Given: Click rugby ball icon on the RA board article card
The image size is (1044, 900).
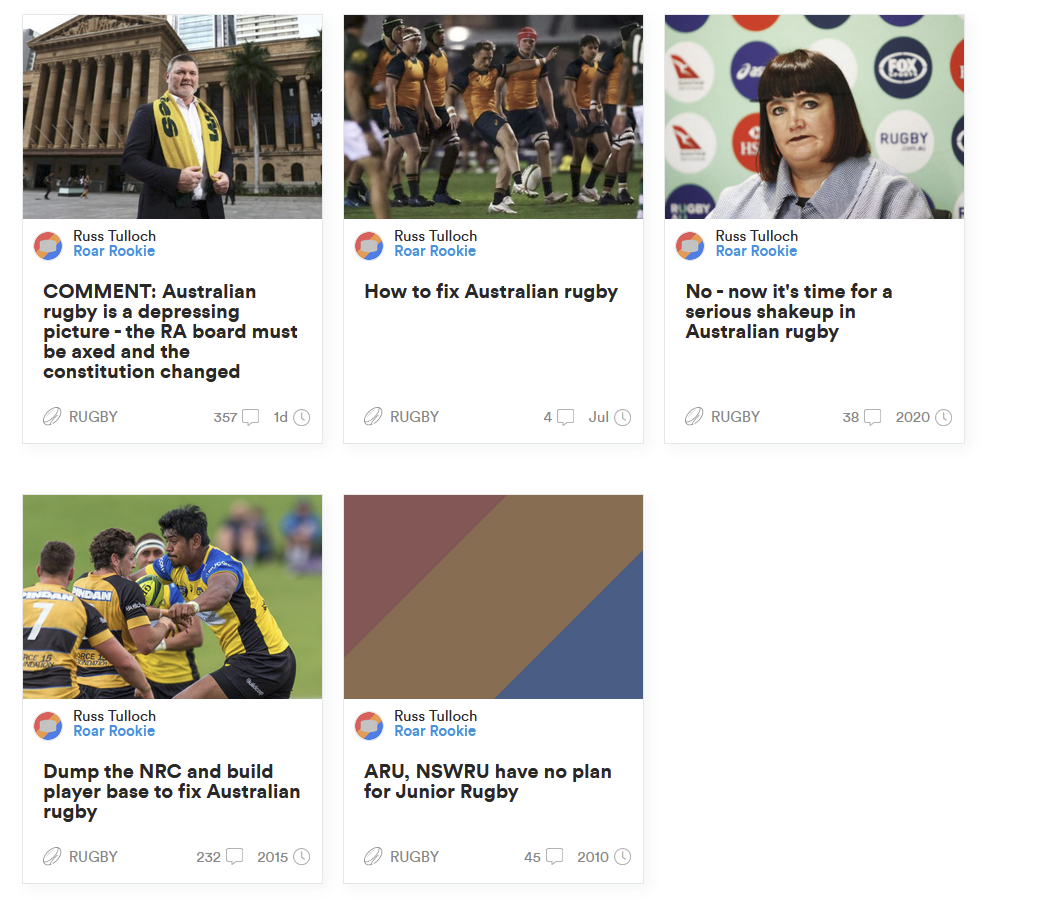Looking at the screenshot, I should pos(52,417).
